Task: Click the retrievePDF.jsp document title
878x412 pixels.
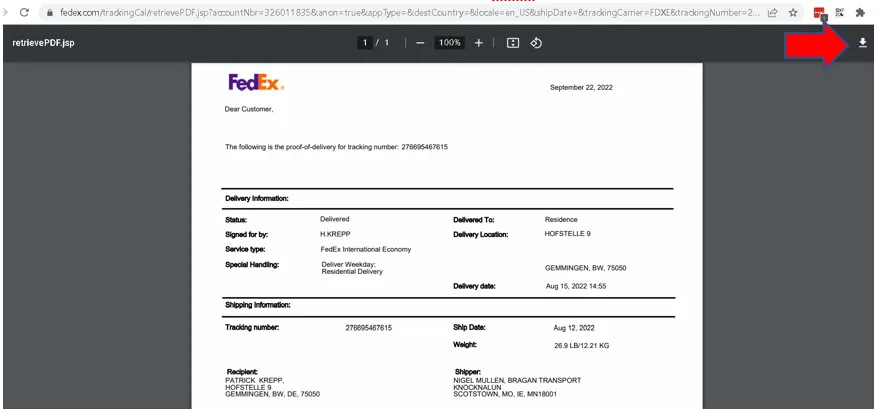Action: click(x=44, y=43)
